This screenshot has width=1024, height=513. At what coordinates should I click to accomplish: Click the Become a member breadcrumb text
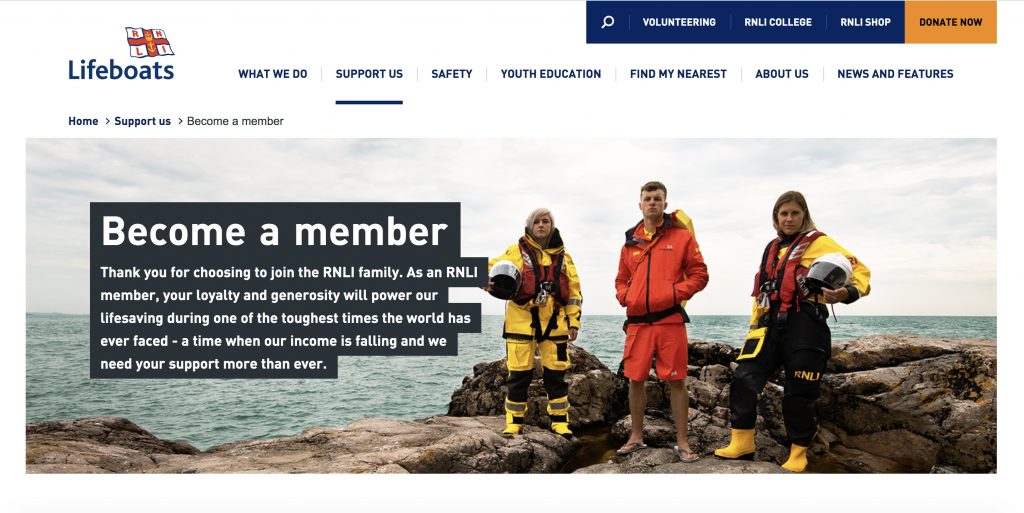(x=235, y=121)
